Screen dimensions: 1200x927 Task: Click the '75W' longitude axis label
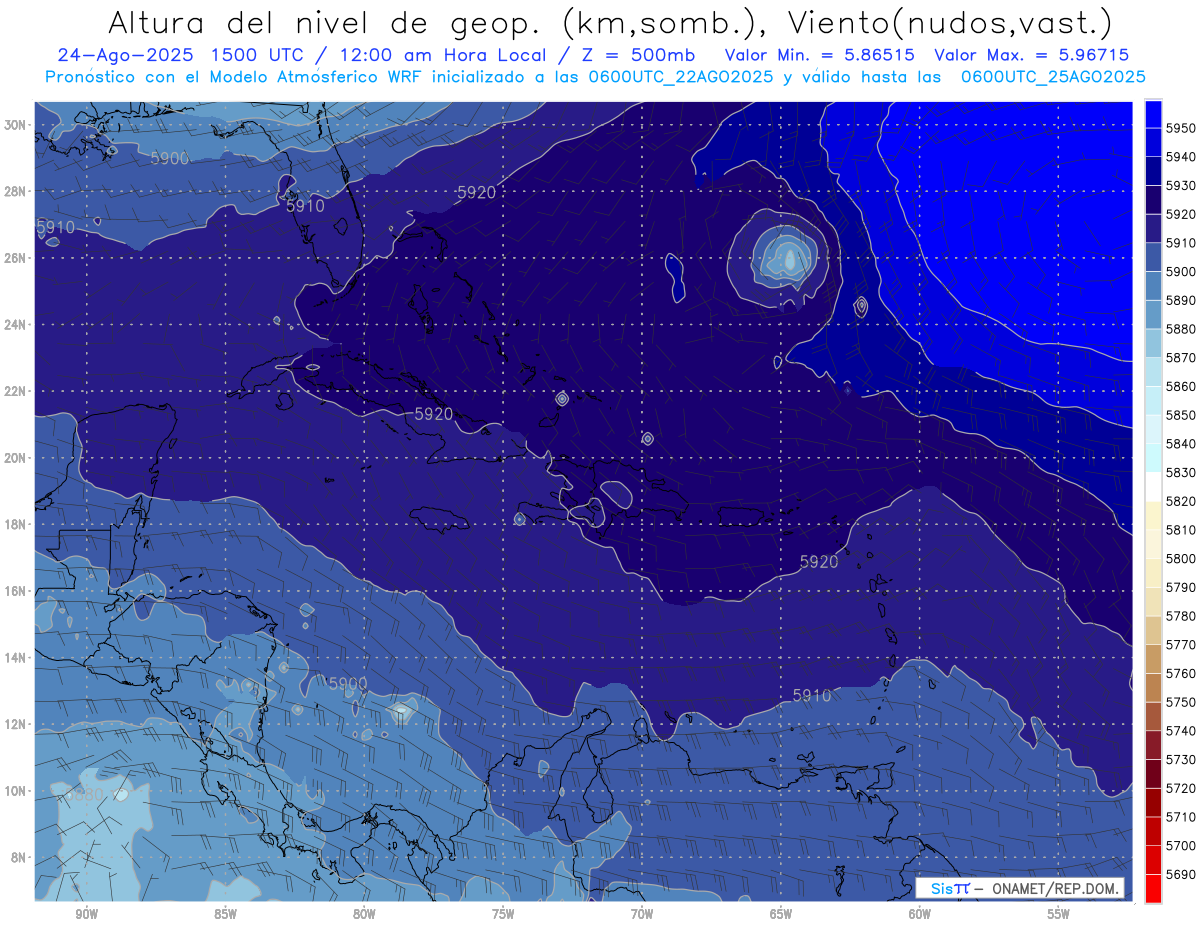(x=503, y=914)
